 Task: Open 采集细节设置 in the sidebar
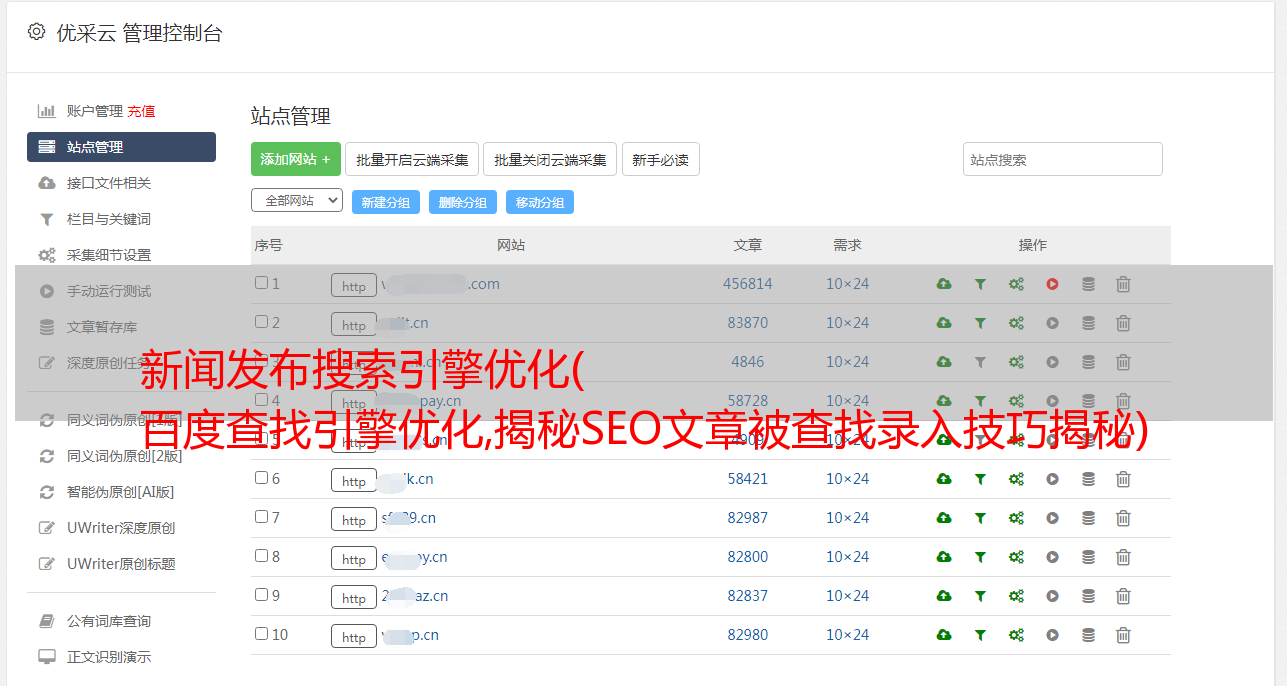tap(109, 255)
